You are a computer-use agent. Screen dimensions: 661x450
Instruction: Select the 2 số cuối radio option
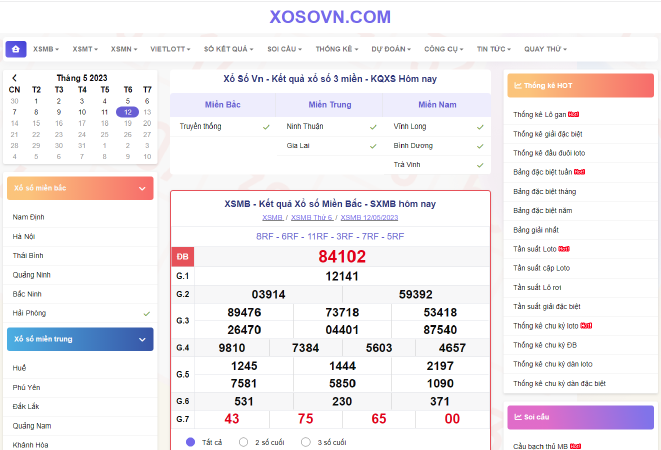[x=243, y=442]
